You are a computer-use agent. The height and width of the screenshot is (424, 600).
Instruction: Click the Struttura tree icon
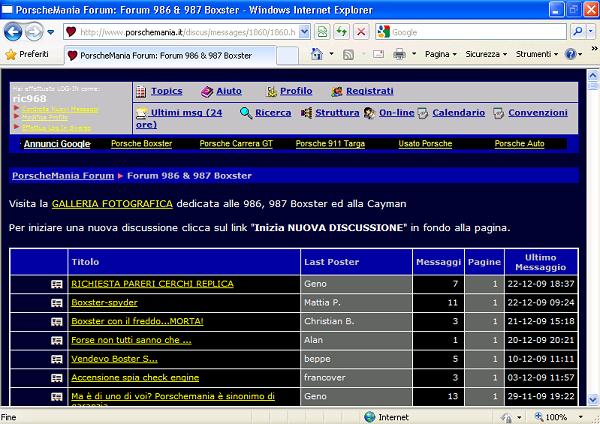point(306,113)
